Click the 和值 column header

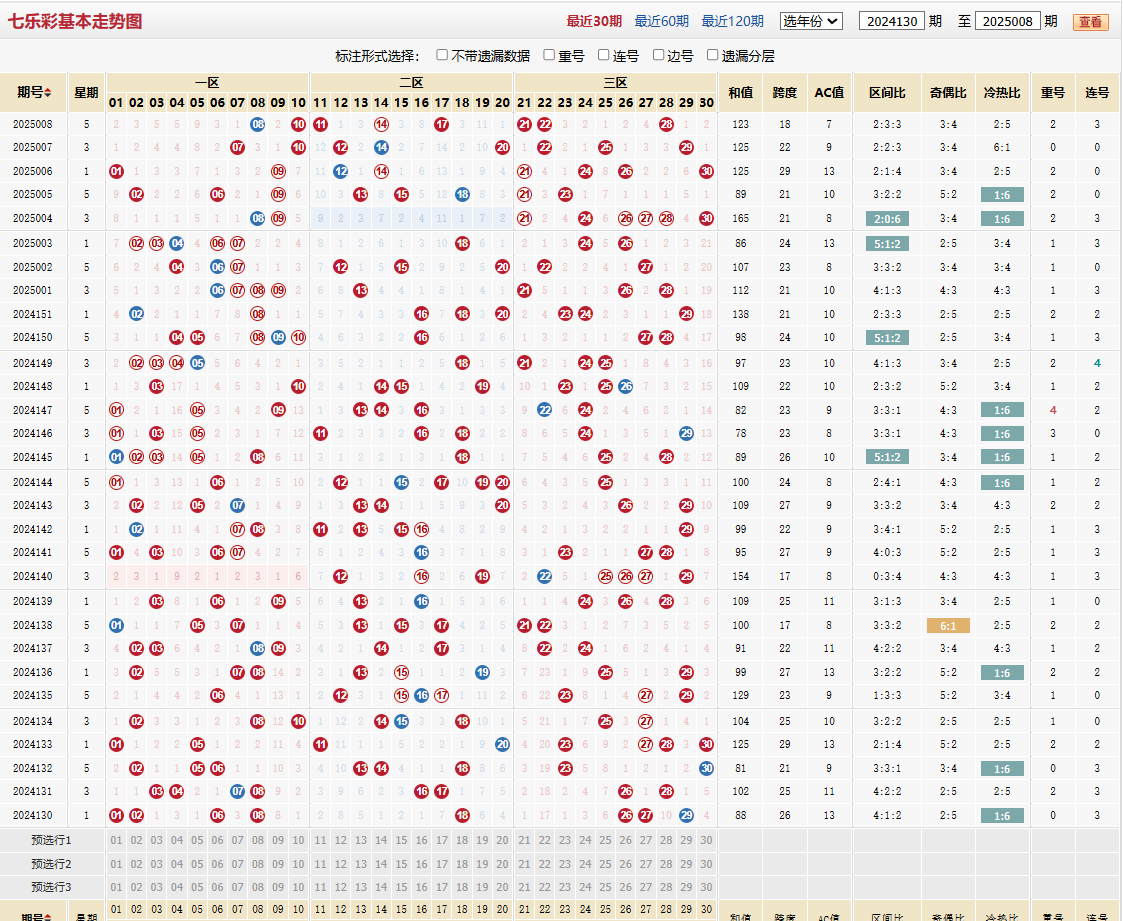tap(741, 92)
